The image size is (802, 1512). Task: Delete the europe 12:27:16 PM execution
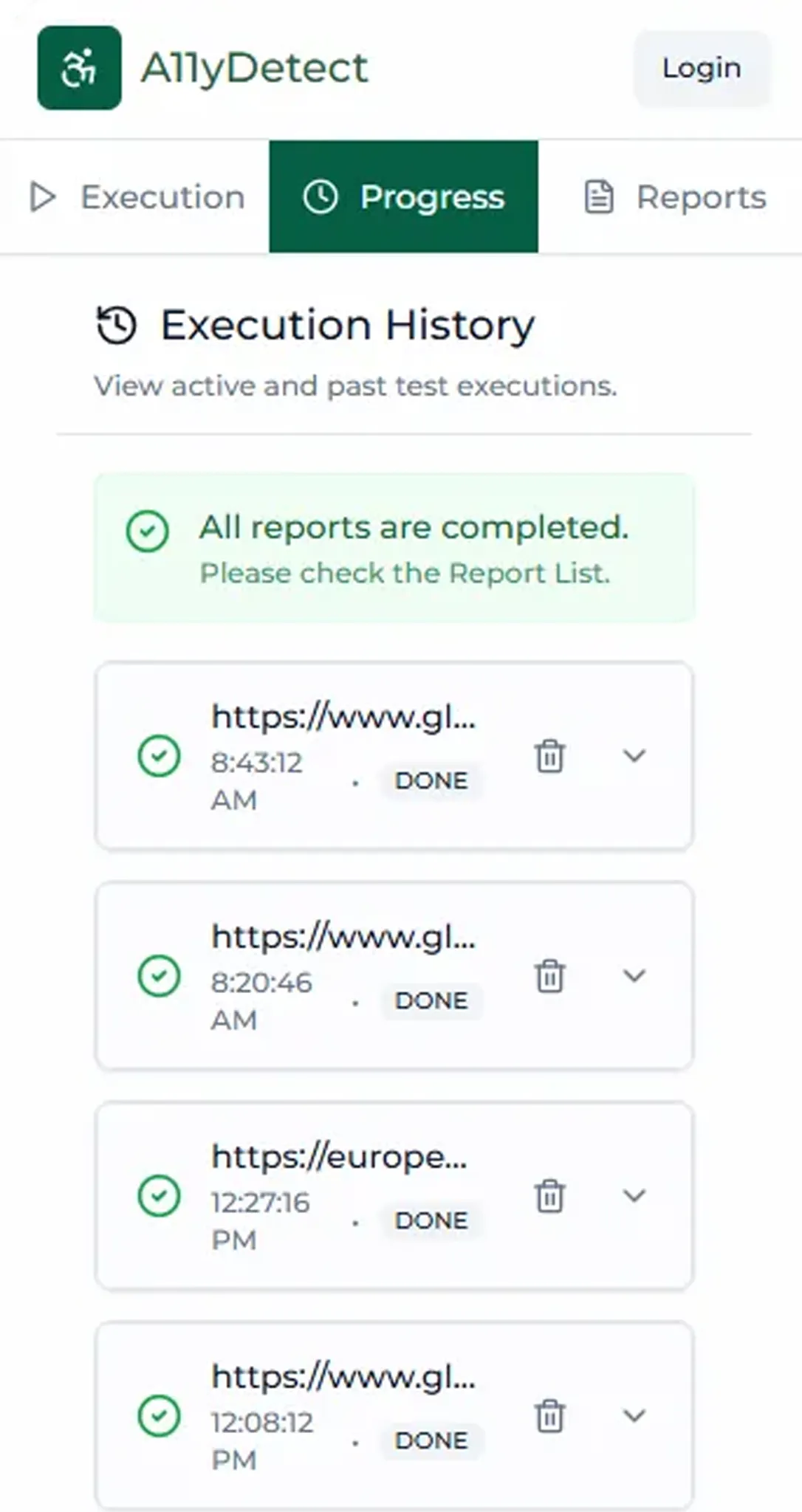(549, 1196)
